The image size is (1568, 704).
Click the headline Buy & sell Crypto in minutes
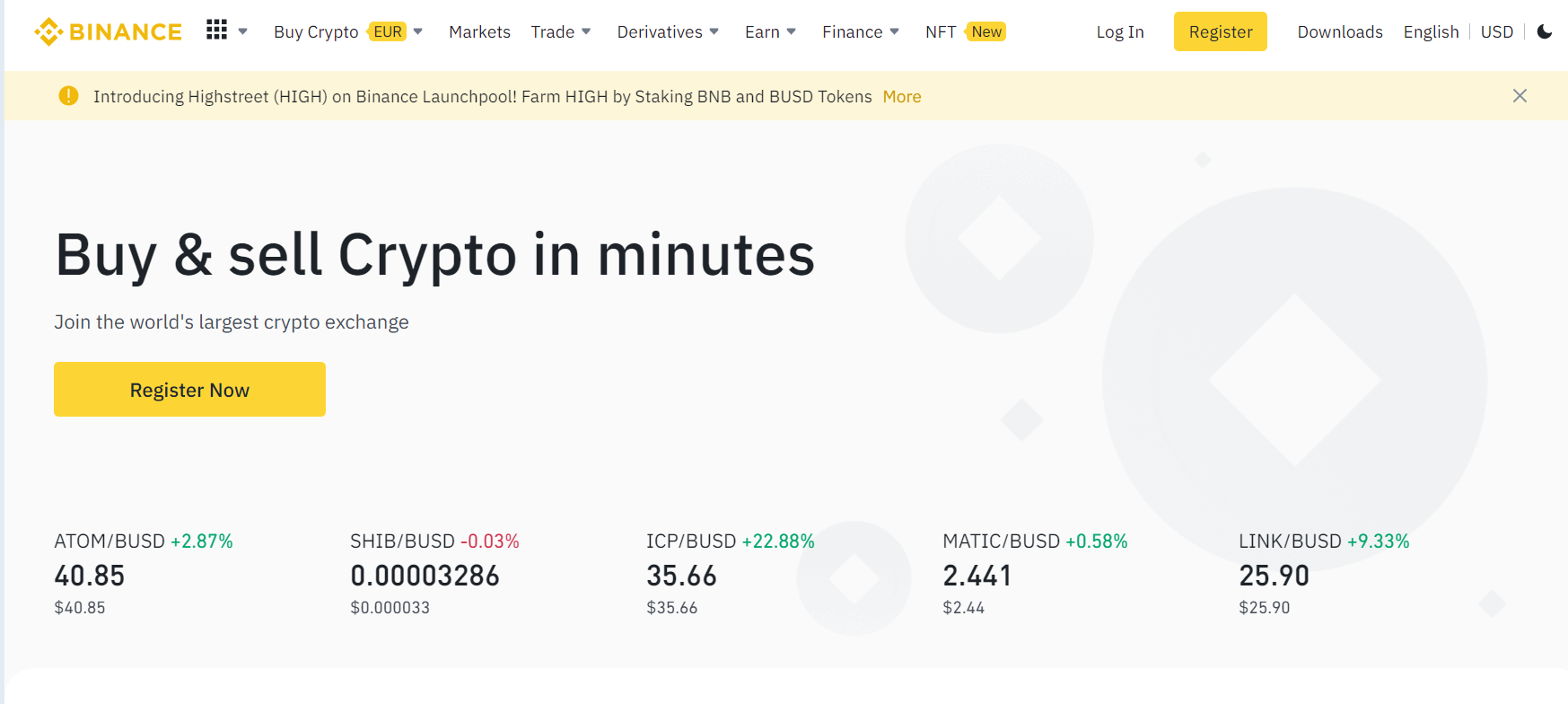[435, 256]
